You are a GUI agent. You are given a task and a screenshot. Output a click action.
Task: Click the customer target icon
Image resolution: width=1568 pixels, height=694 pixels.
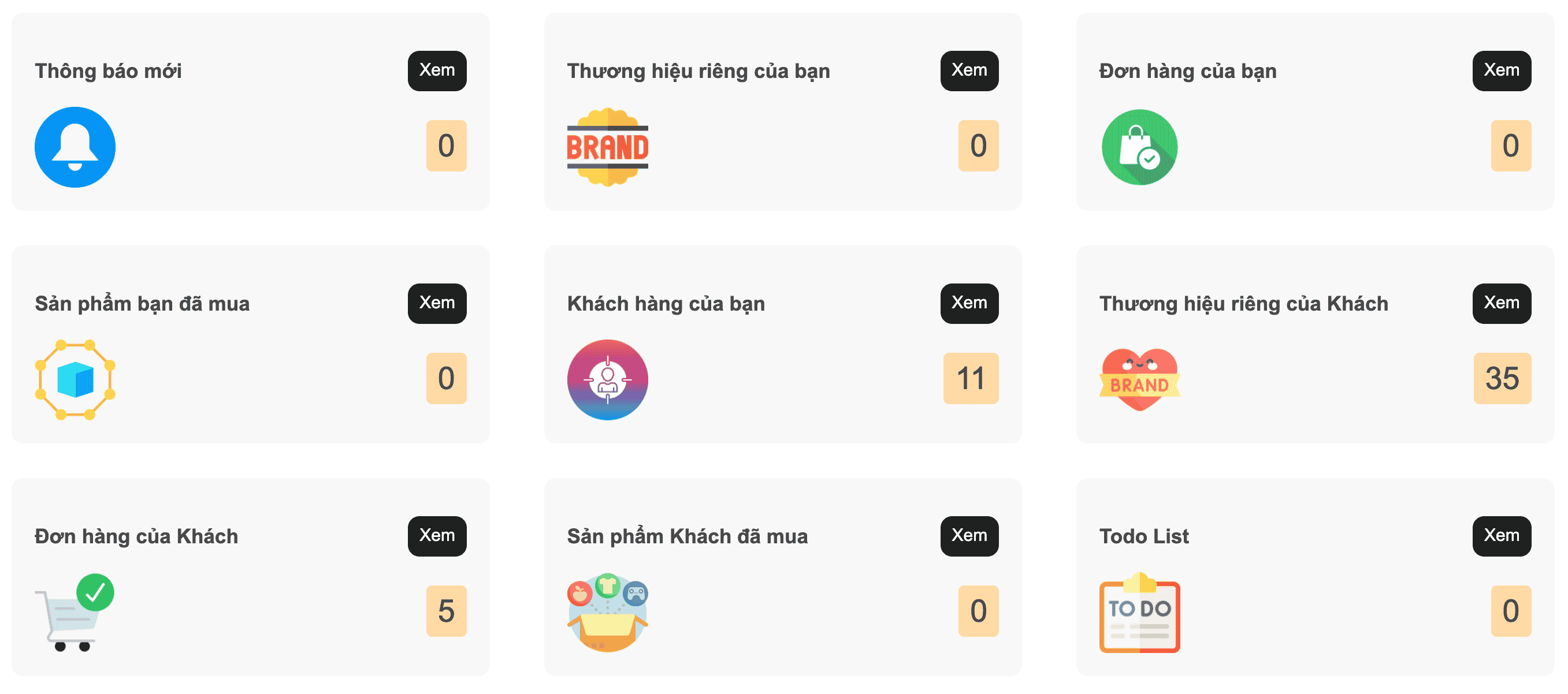click(607, 379)
